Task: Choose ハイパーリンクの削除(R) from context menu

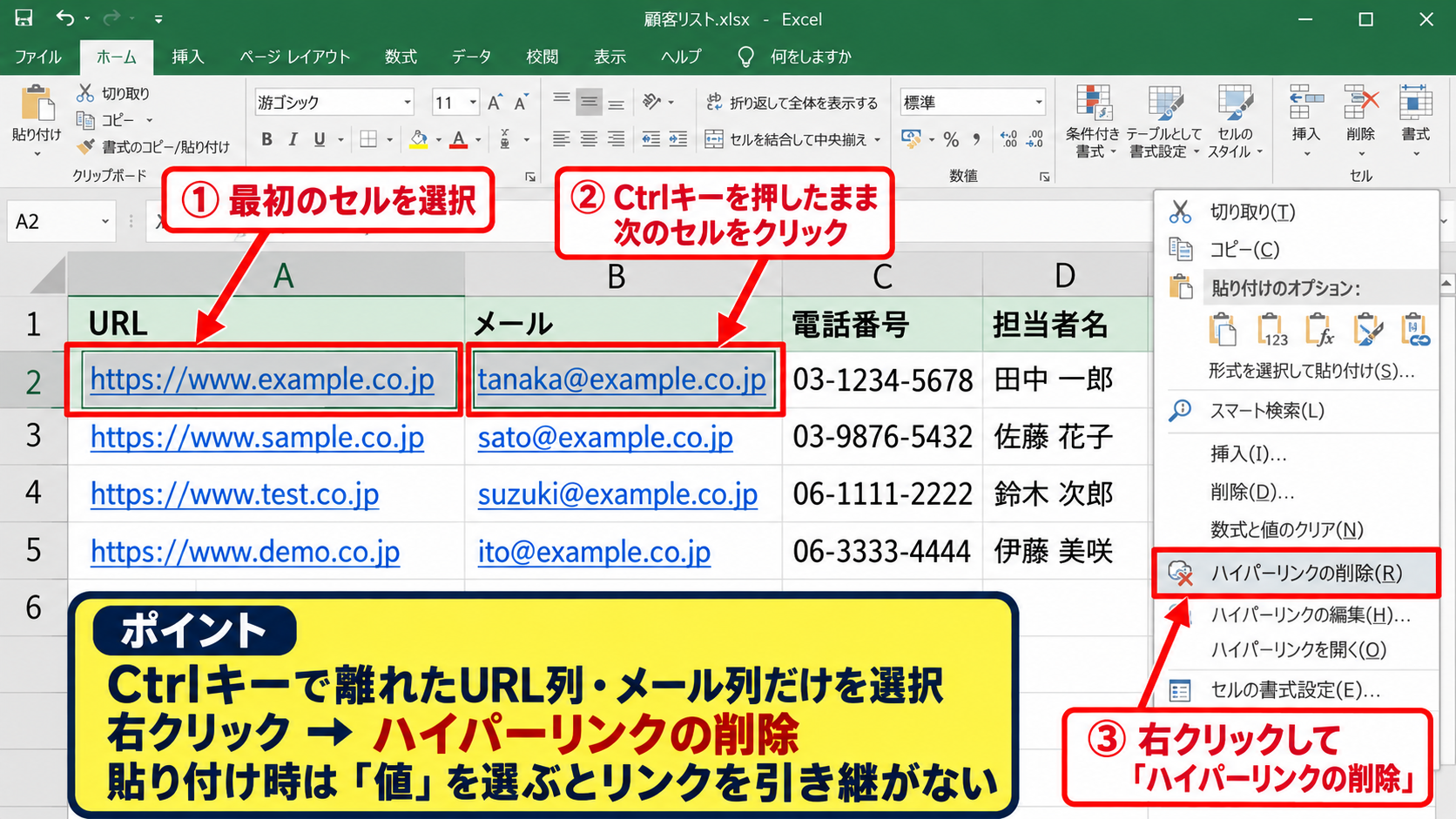Action: [x=1295, y=573]
